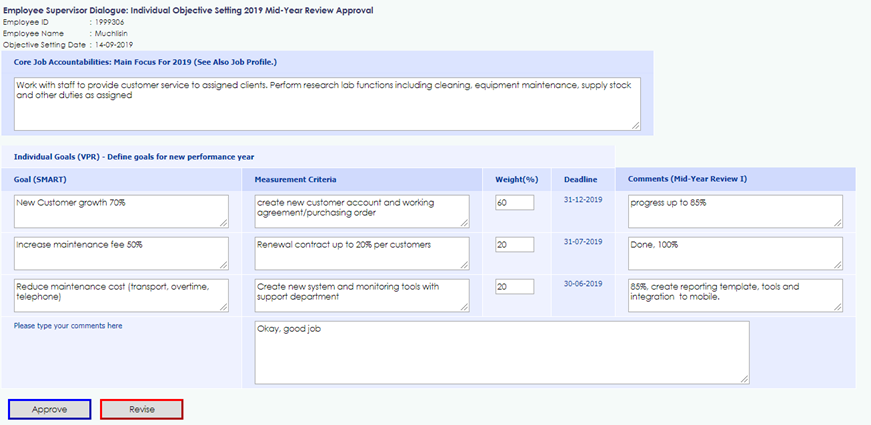Click the Approve button
The width and height of the screenshot is (871, 425).
pos(50,409)
